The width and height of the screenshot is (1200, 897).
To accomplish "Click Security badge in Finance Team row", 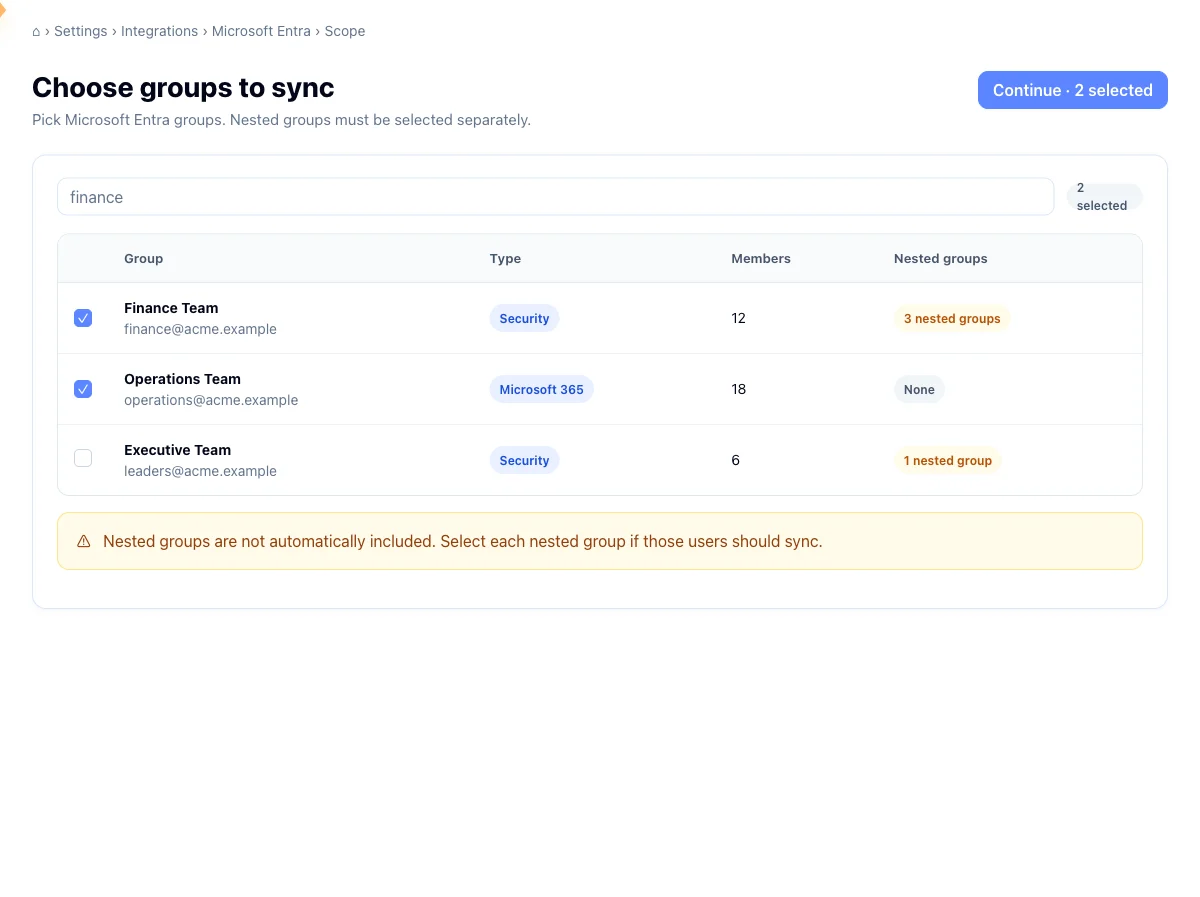I will (524, 318).
